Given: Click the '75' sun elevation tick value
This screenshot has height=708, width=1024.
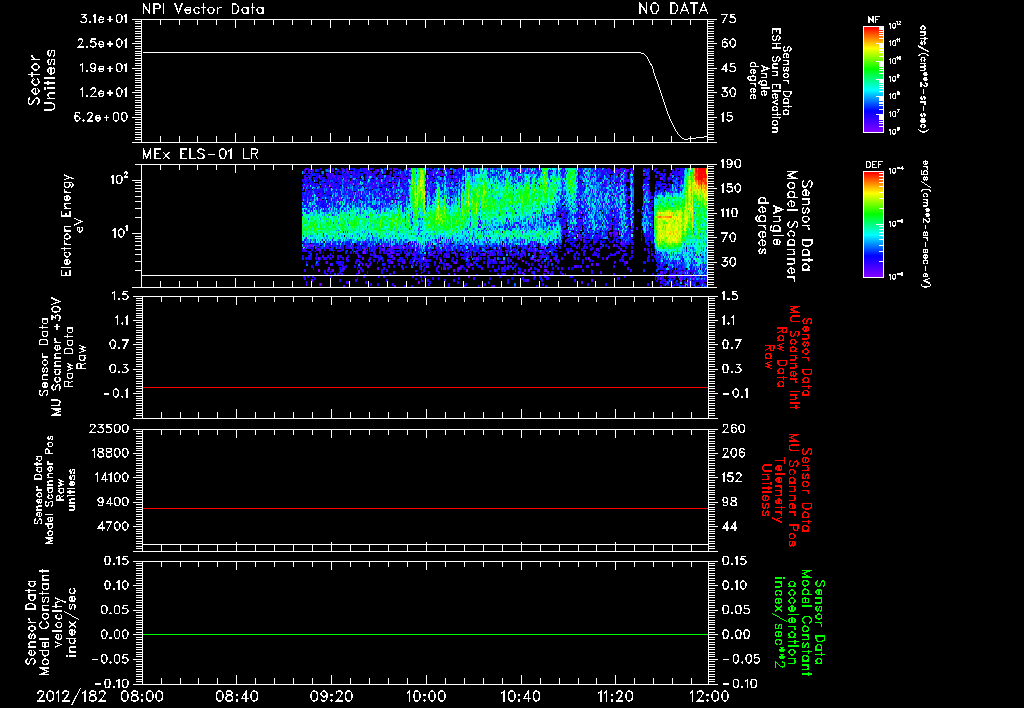Looking at the screenshot, I should point(729,19).
